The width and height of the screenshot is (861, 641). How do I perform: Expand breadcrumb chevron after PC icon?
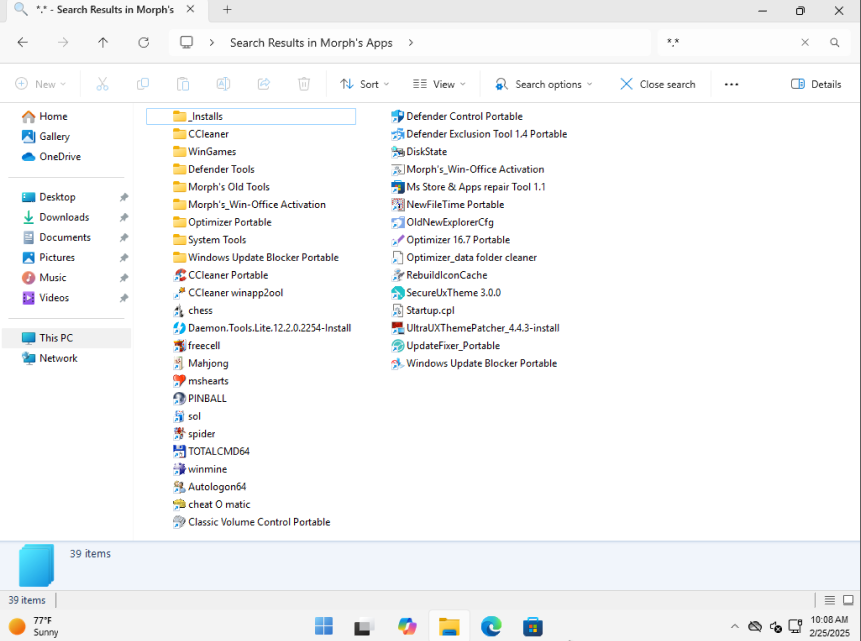tap(211, 42)
